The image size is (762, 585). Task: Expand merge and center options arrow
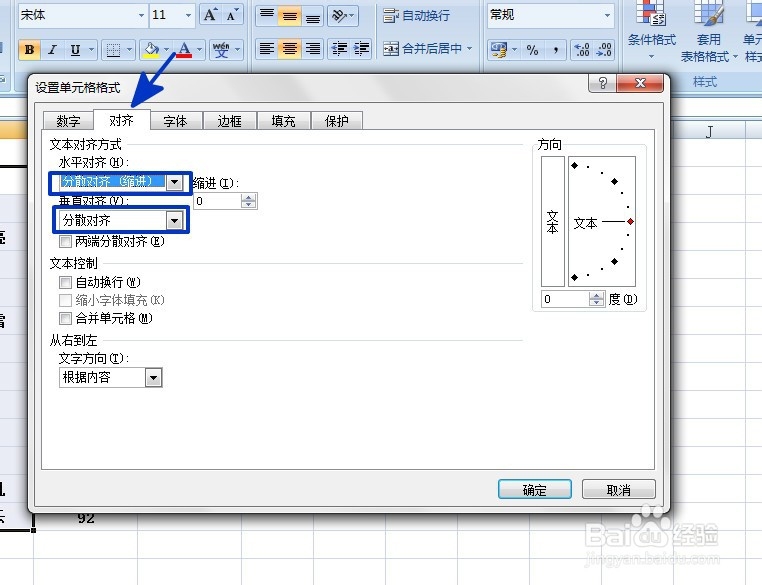pyautogui.click(x=469, y=49)
